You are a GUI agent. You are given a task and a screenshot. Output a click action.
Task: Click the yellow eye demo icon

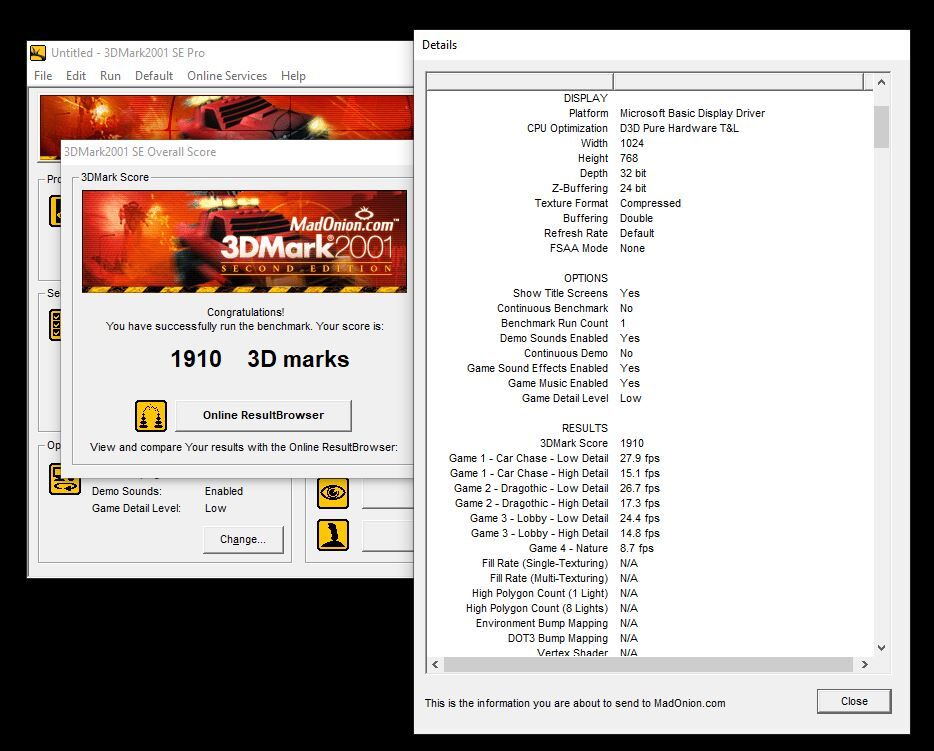point(332,493)
